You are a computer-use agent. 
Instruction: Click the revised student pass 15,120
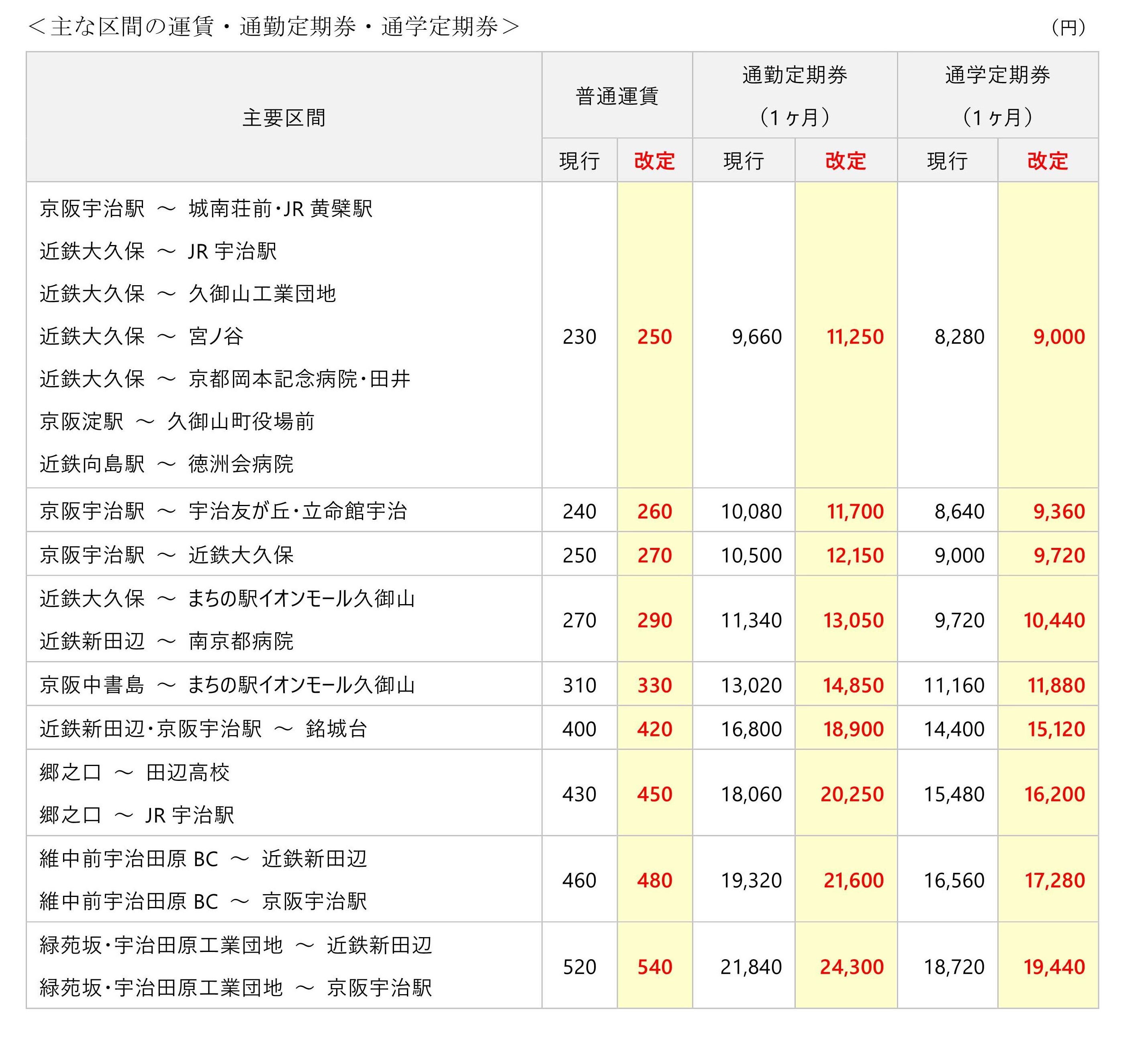1056,729
